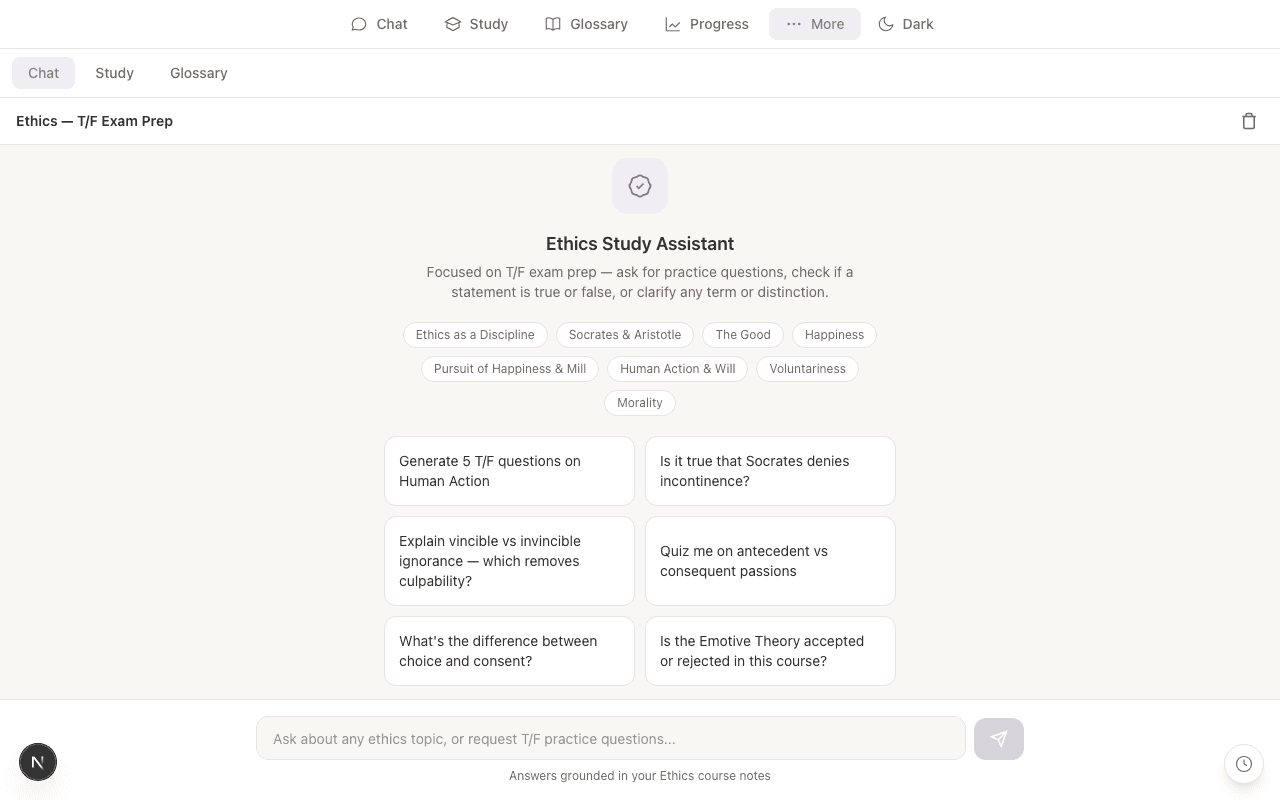Open Chat in the top navigation
The width and height of the screenshot is (1280, 800).
tap(379, 24)
